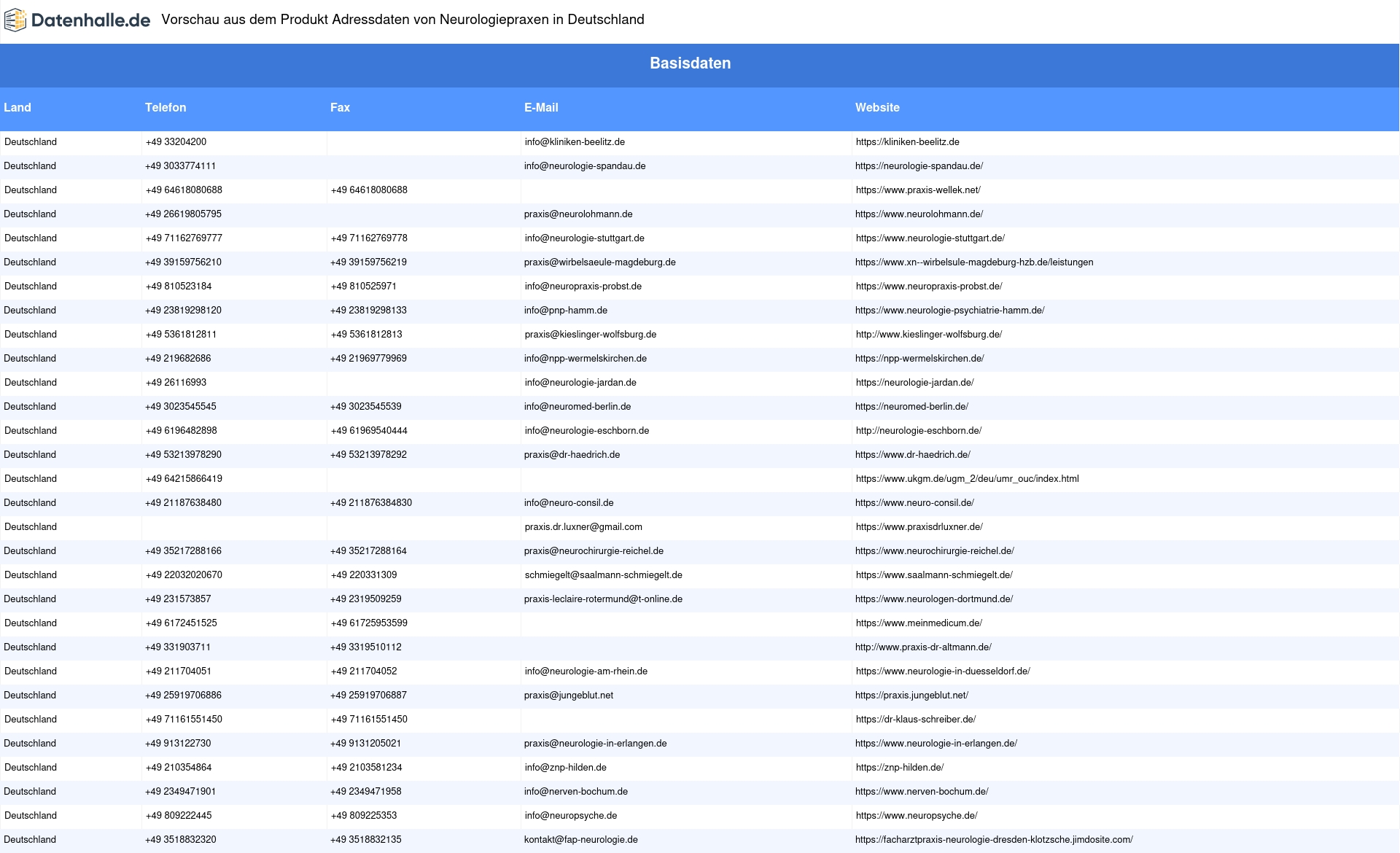Open website https://kliniken-beelitz.de
The image size is (1400, 853).
(x=908, y=142)
